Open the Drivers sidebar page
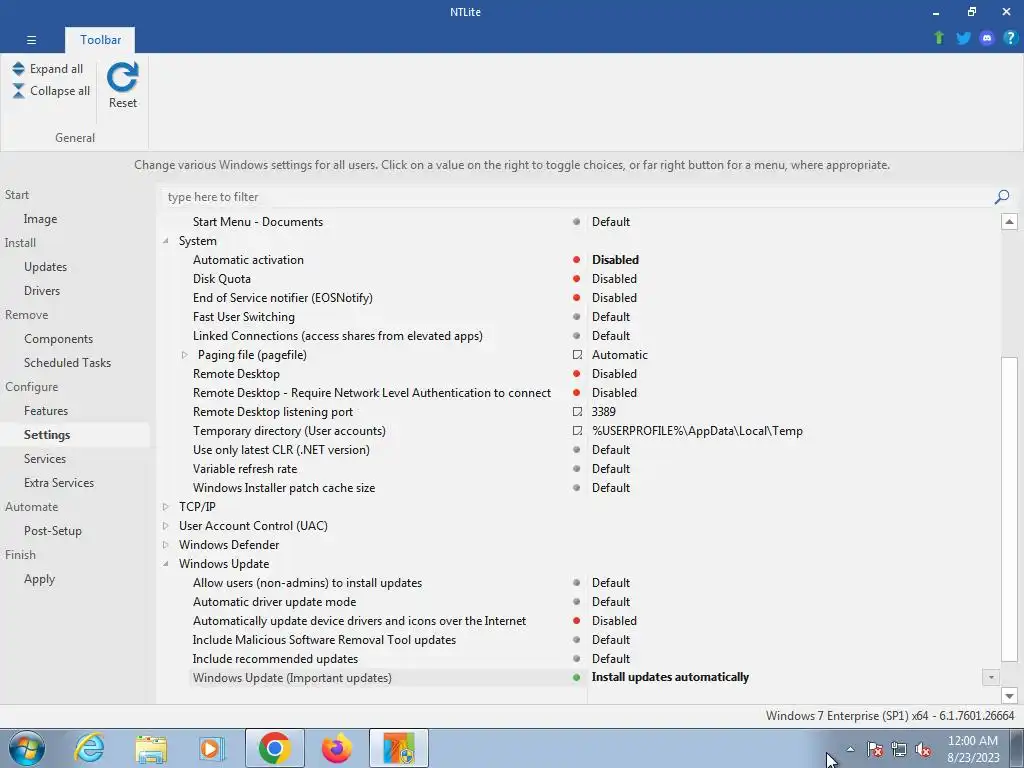This screenshot has height=768, width=1024. (x=42, y=291)
